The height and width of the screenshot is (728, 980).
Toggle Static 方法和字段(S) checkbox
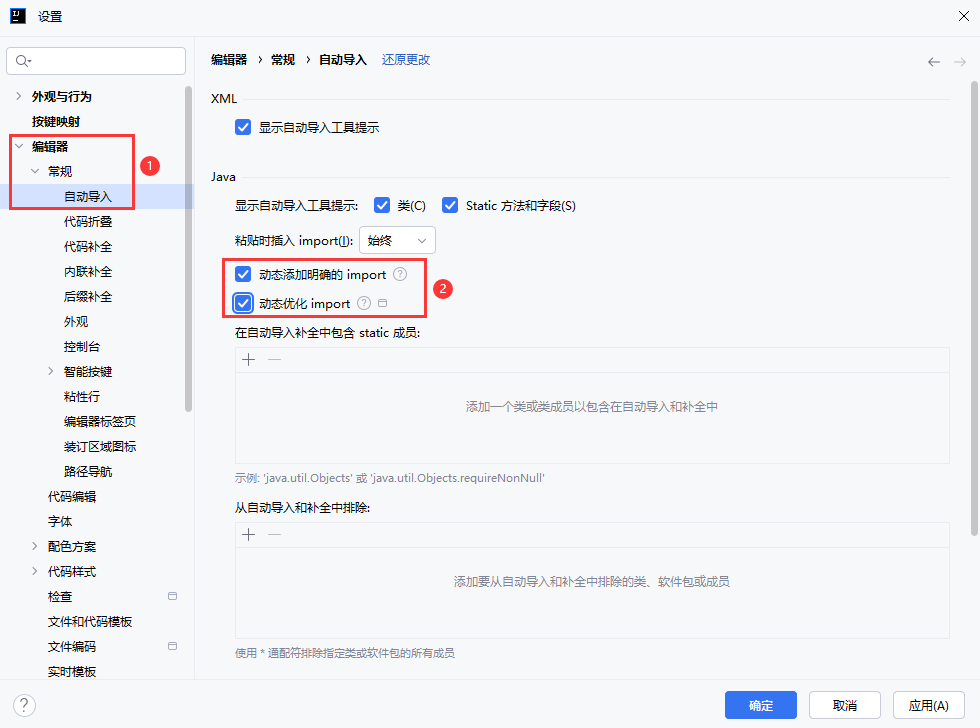(450, 205)
